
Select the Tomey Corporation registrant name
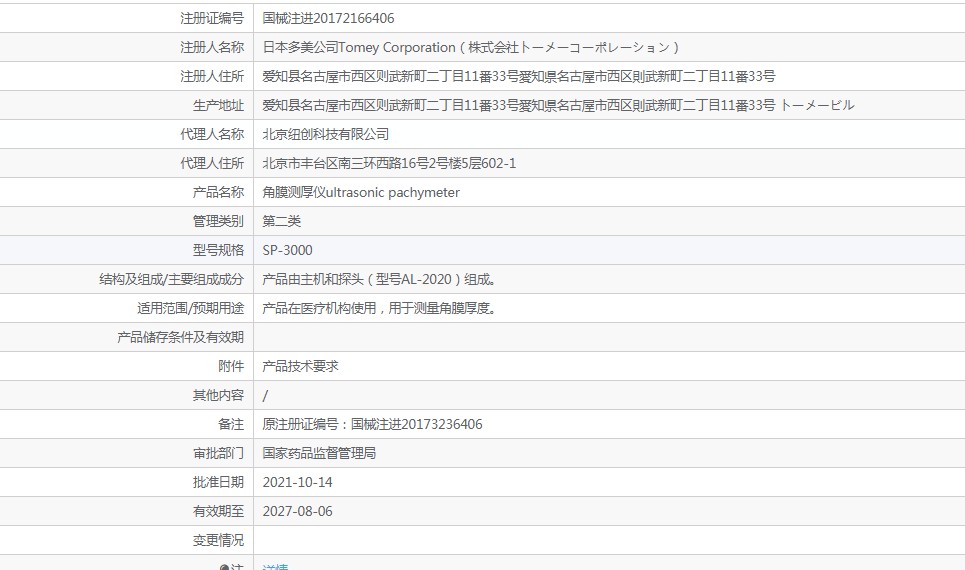tap(471, 47)
